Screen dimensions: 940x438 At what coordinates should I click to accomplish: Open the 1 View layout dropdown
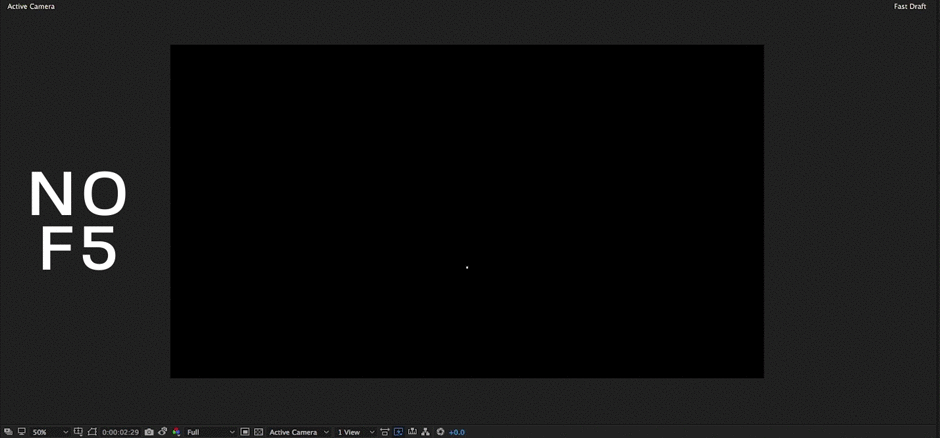(x=354, y=432)
